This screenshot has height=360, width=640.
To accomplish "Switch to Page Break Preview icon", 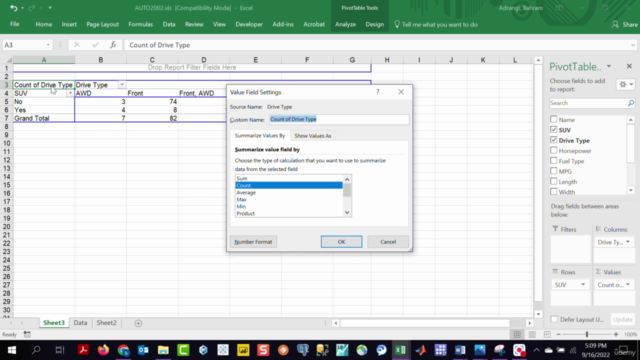I will 547,334.
